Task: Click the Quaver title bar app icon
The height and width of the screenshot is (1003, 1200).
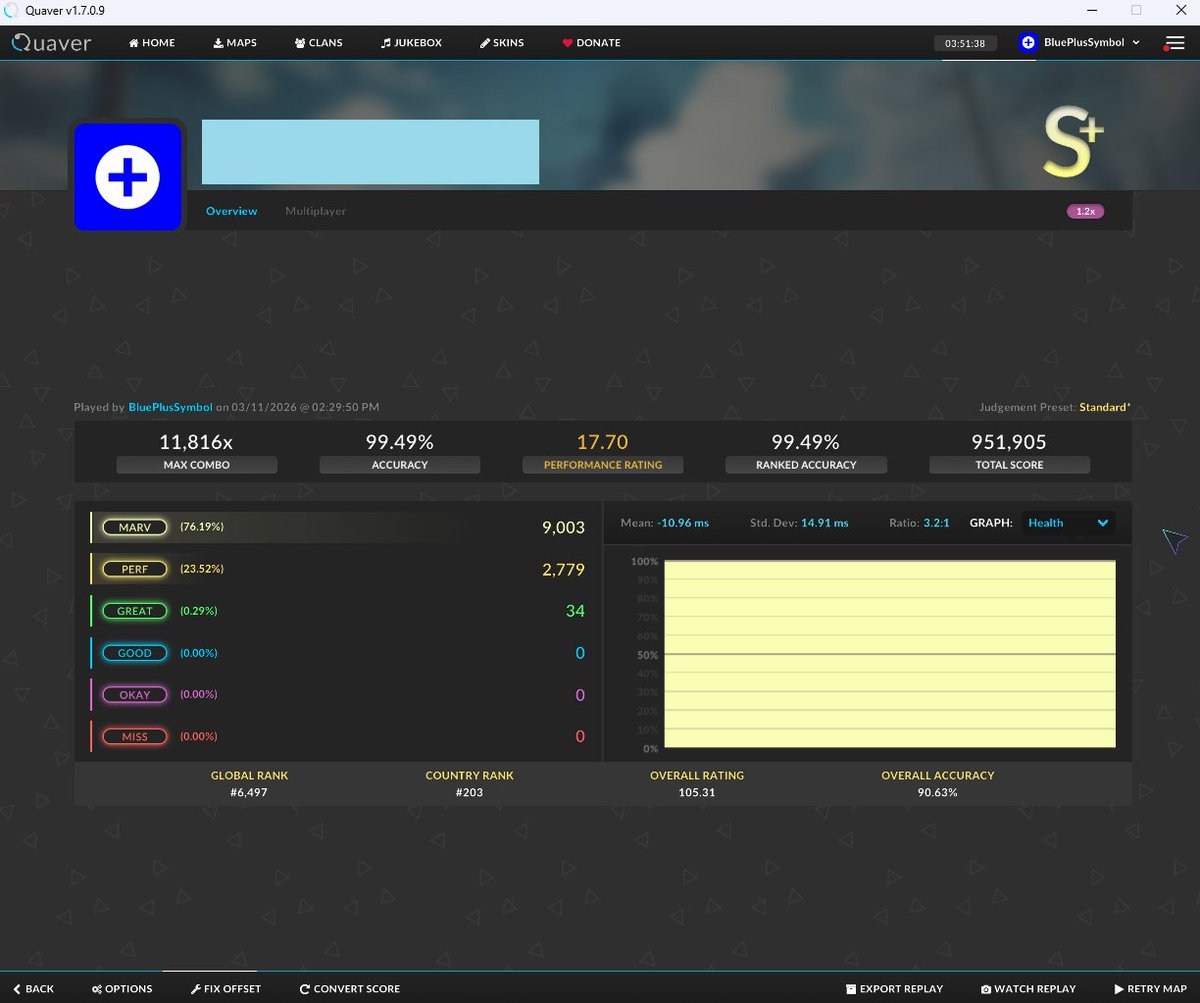Action: point(12,10)
